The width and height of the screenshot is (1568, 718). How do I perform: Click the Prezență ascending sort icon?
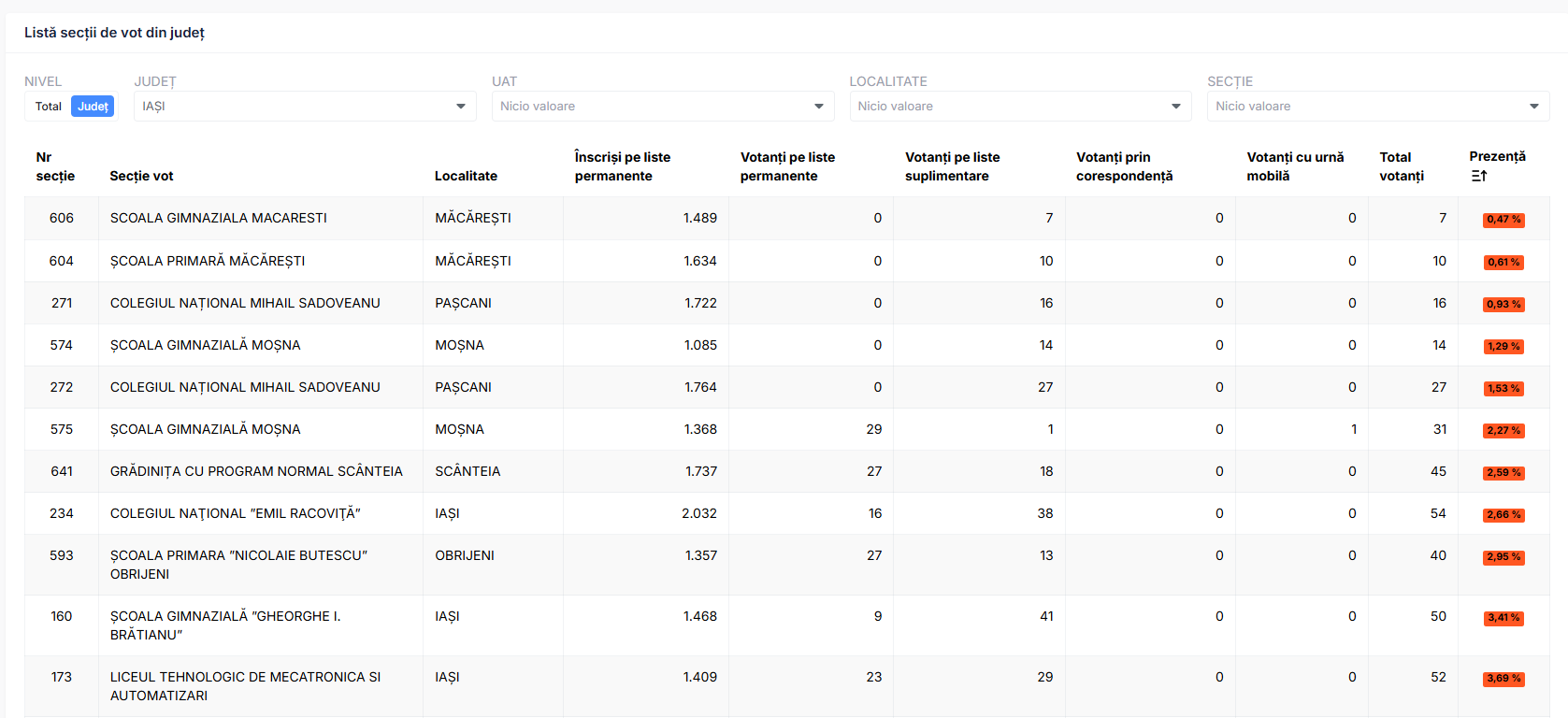click(1478, 176)
